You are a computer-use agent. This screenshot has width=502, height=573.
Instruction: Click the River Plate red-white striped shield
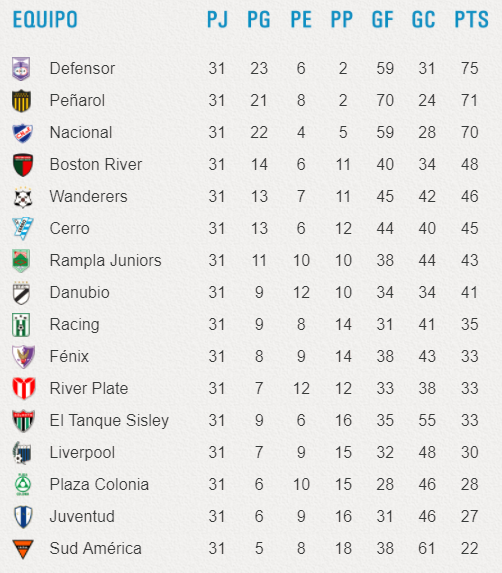(x=24, y=388)
